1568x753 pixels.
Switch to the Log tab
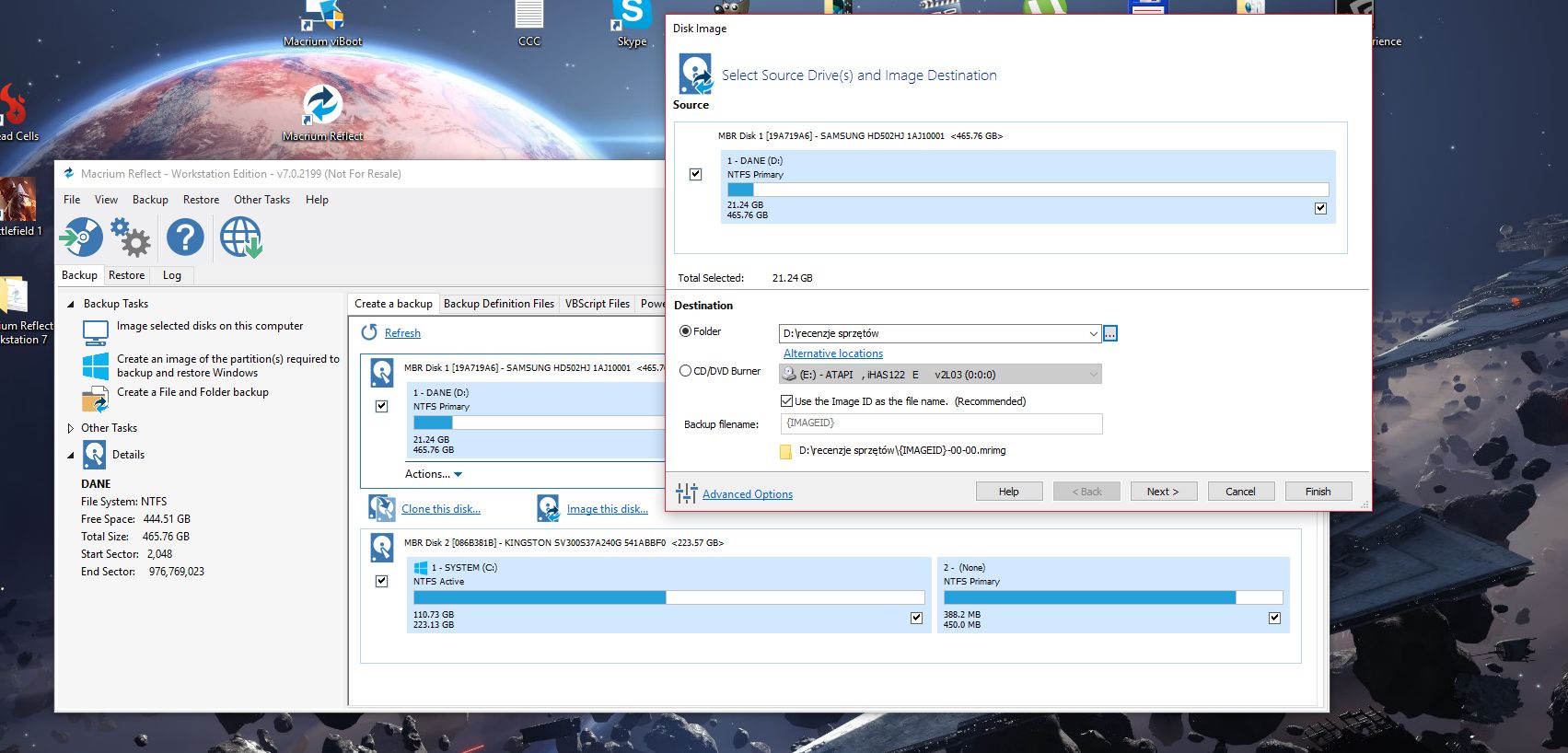(172, 275)
